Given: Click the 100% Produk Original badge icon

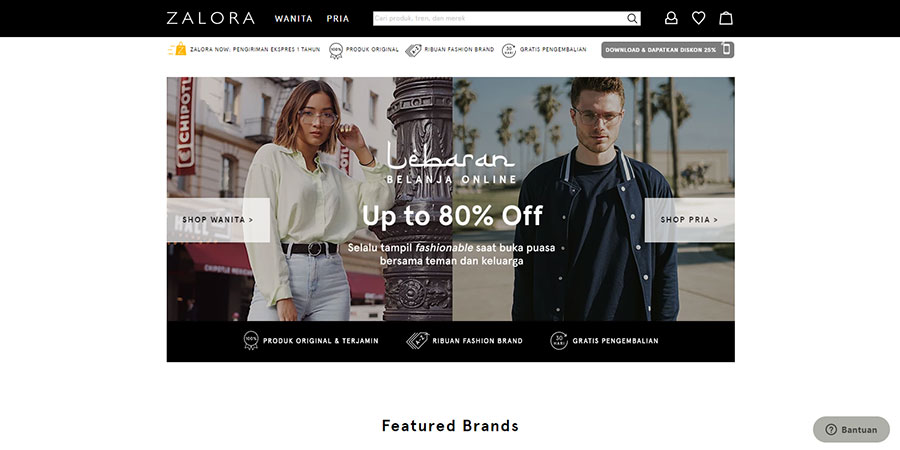Looking at the screenshot, I should tap(336, 51).
